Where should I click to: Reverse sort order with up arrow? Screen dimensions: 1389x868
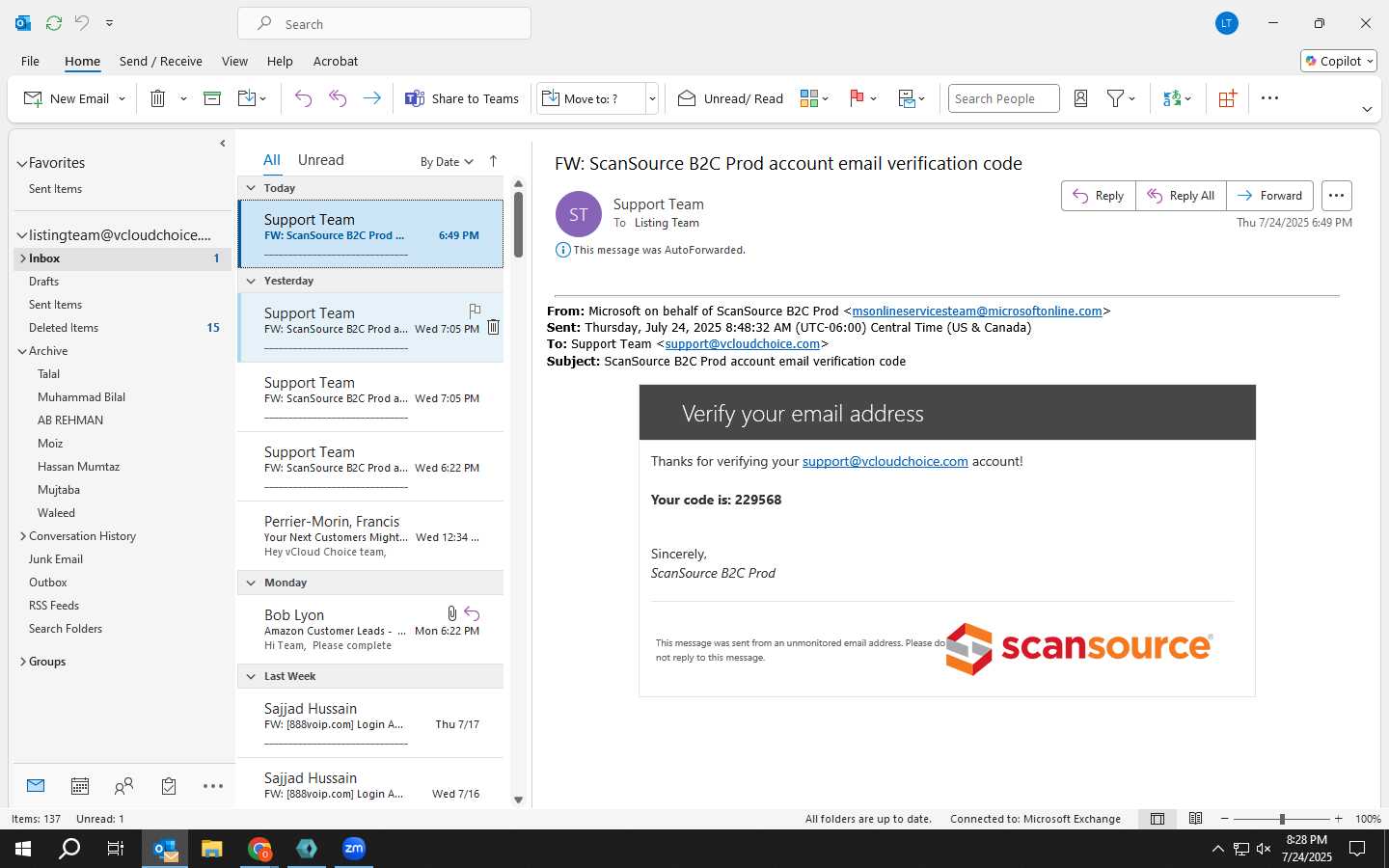pyautogui.click(x=493, y=161)
